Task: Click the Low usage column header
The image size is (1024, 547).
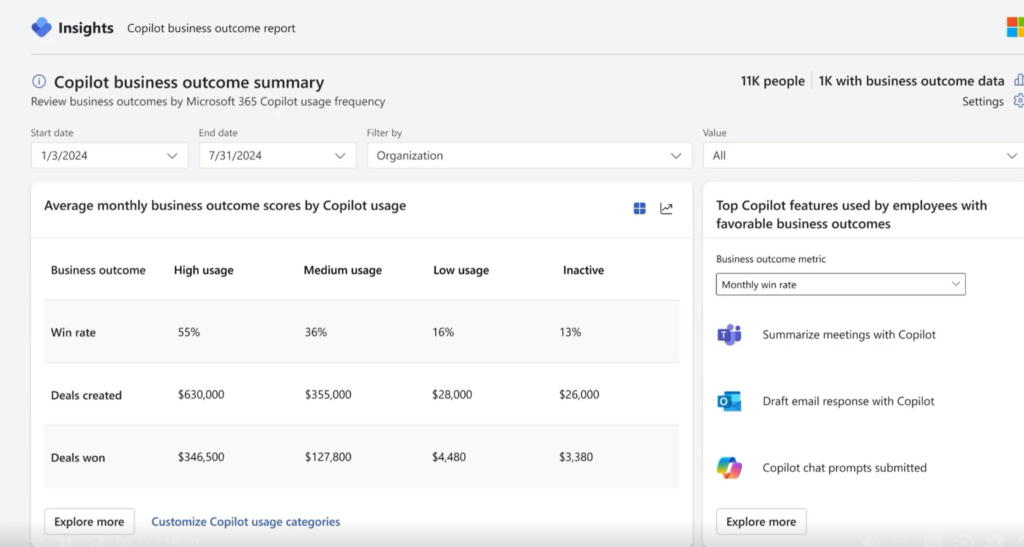Action: click(461, 270)
